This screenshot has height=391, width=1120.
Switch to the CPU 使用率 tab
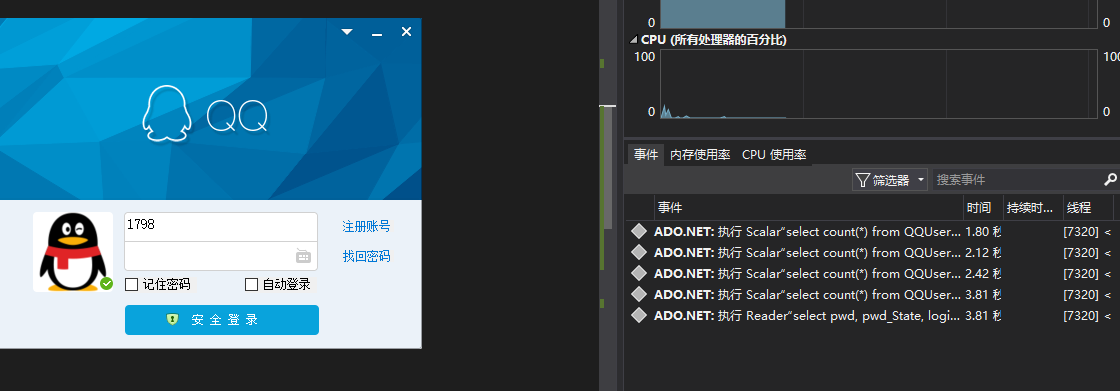tap(774, 154)
